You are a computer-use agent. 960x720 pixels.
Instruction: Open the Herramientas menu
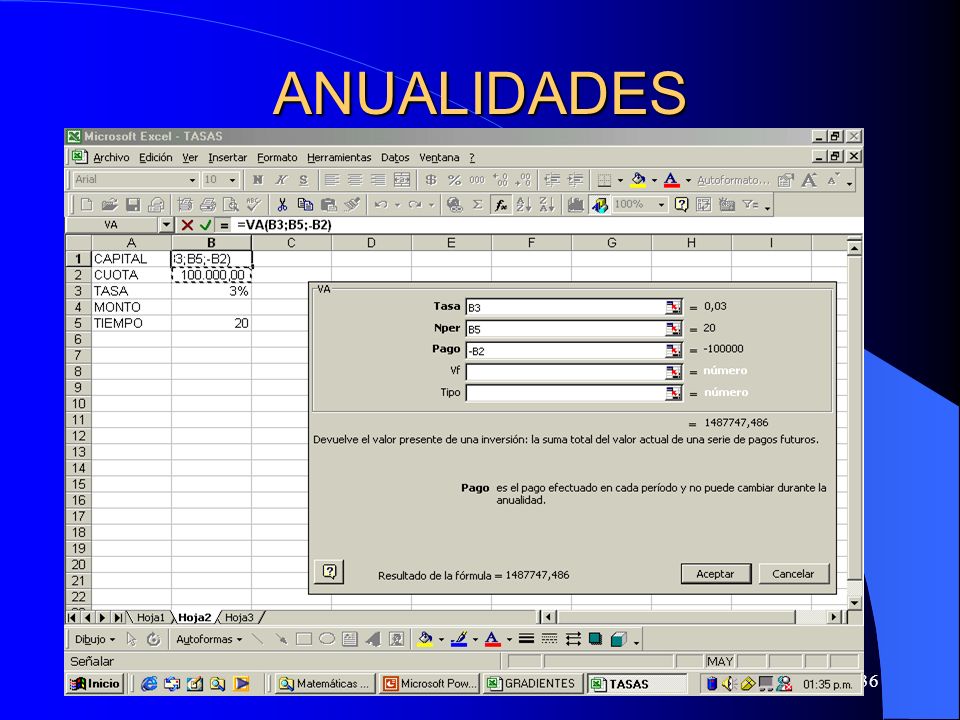point(339,157)
